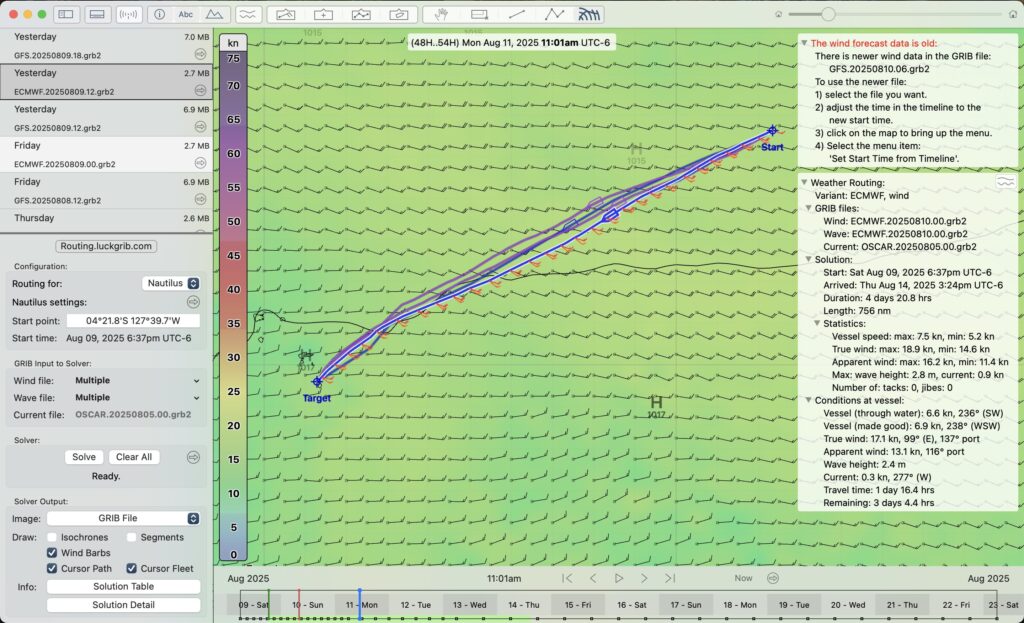The image size is (1024, 623).
Task: Open the Routing for Nautilus dropdown
Action: pos(171,283)
